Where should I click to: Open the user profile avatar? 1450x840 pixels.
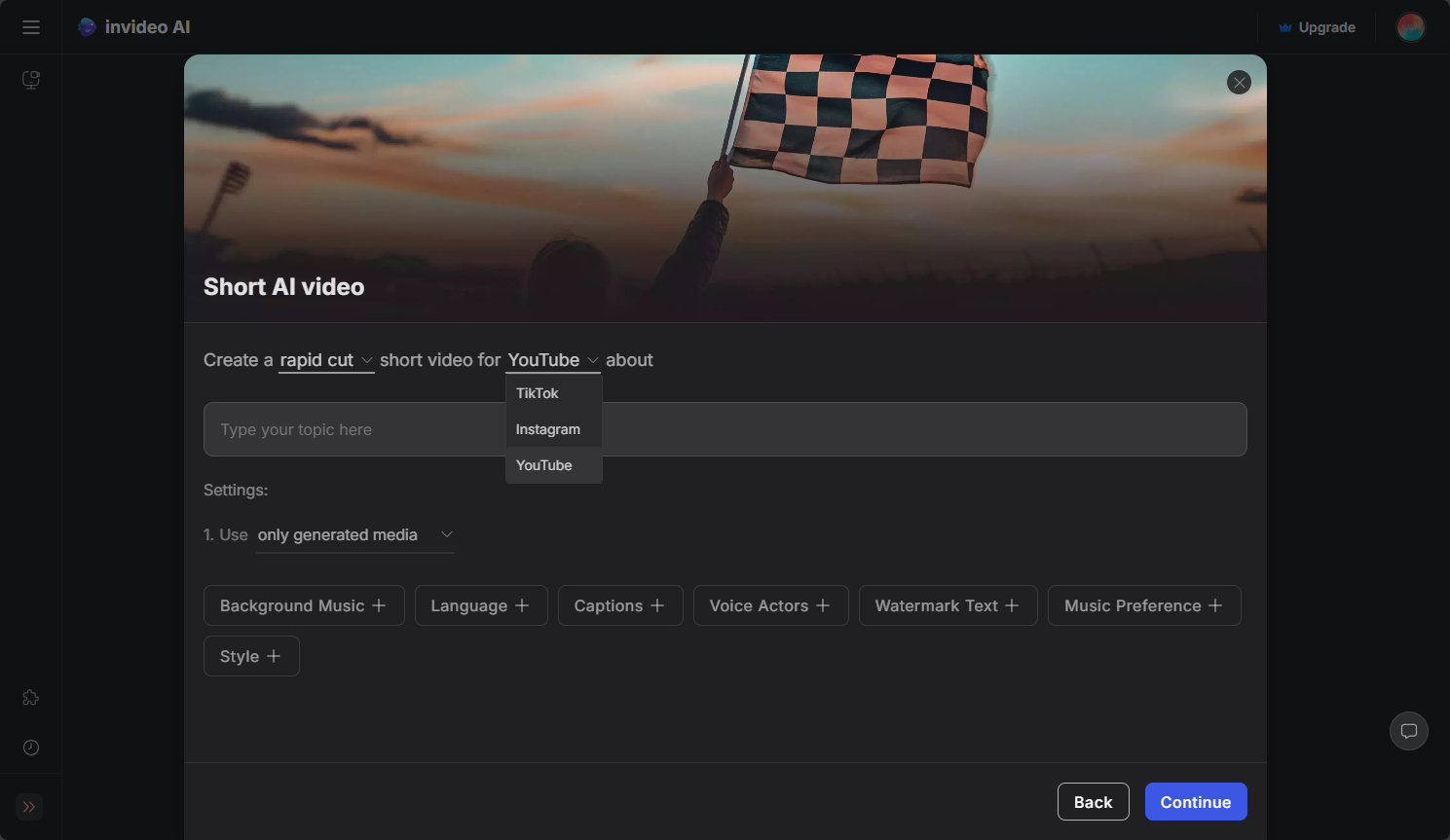pos(1411,27)
